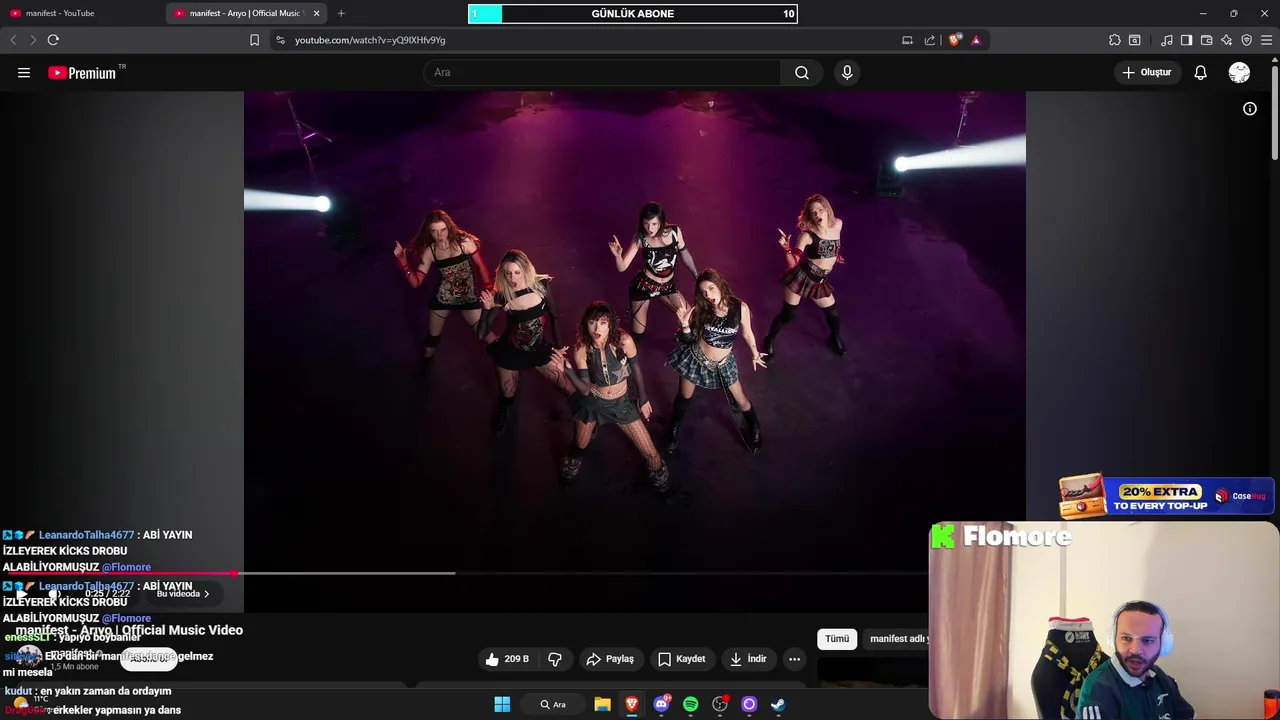
Task: Toggle the browser sidebar panel icon
Action: pyautogui.click(x=1186, y=40)
